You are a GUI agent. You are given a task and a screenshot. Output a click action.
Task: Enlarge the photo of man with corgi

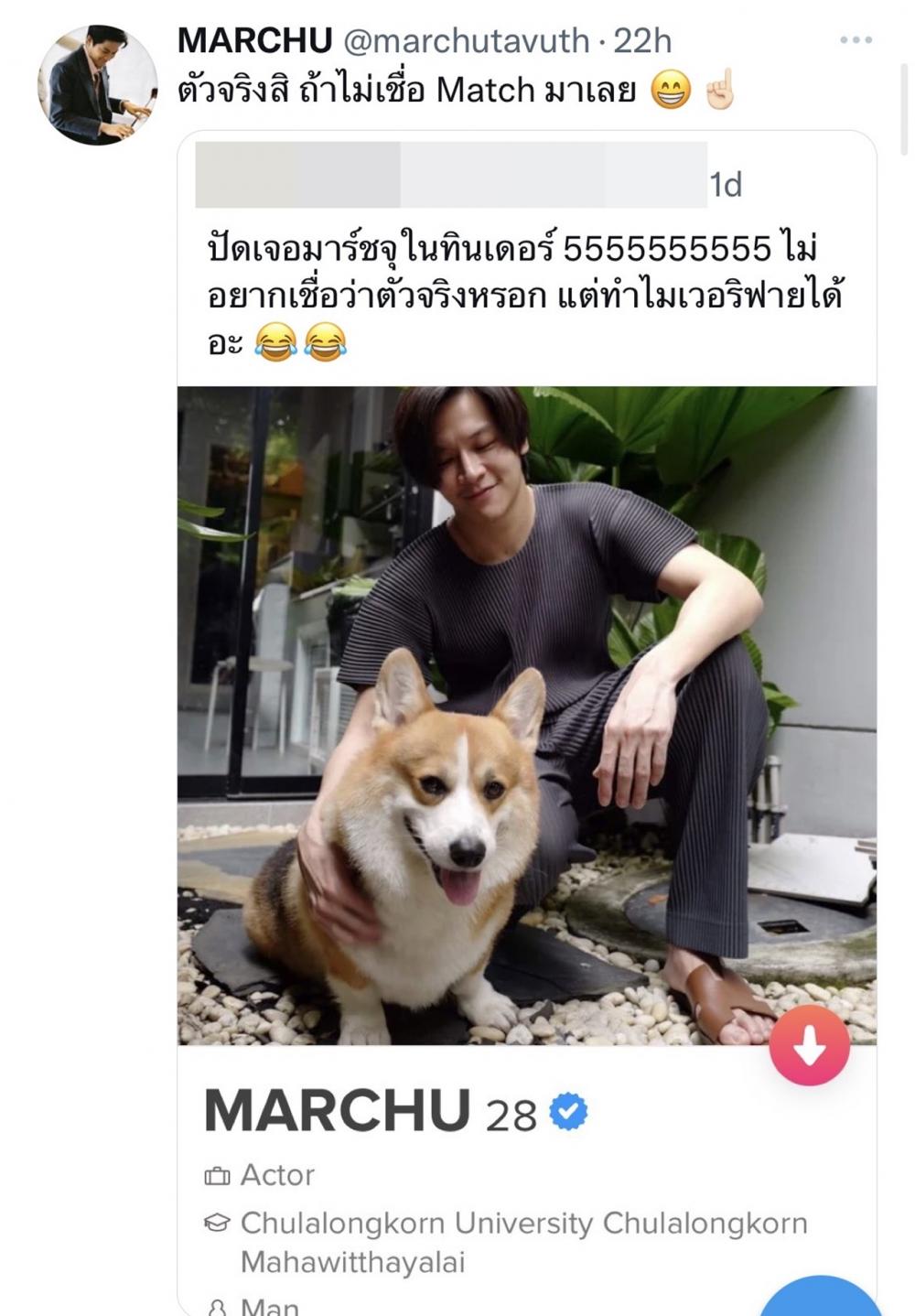pyautogui.click(x=526, y=715)
